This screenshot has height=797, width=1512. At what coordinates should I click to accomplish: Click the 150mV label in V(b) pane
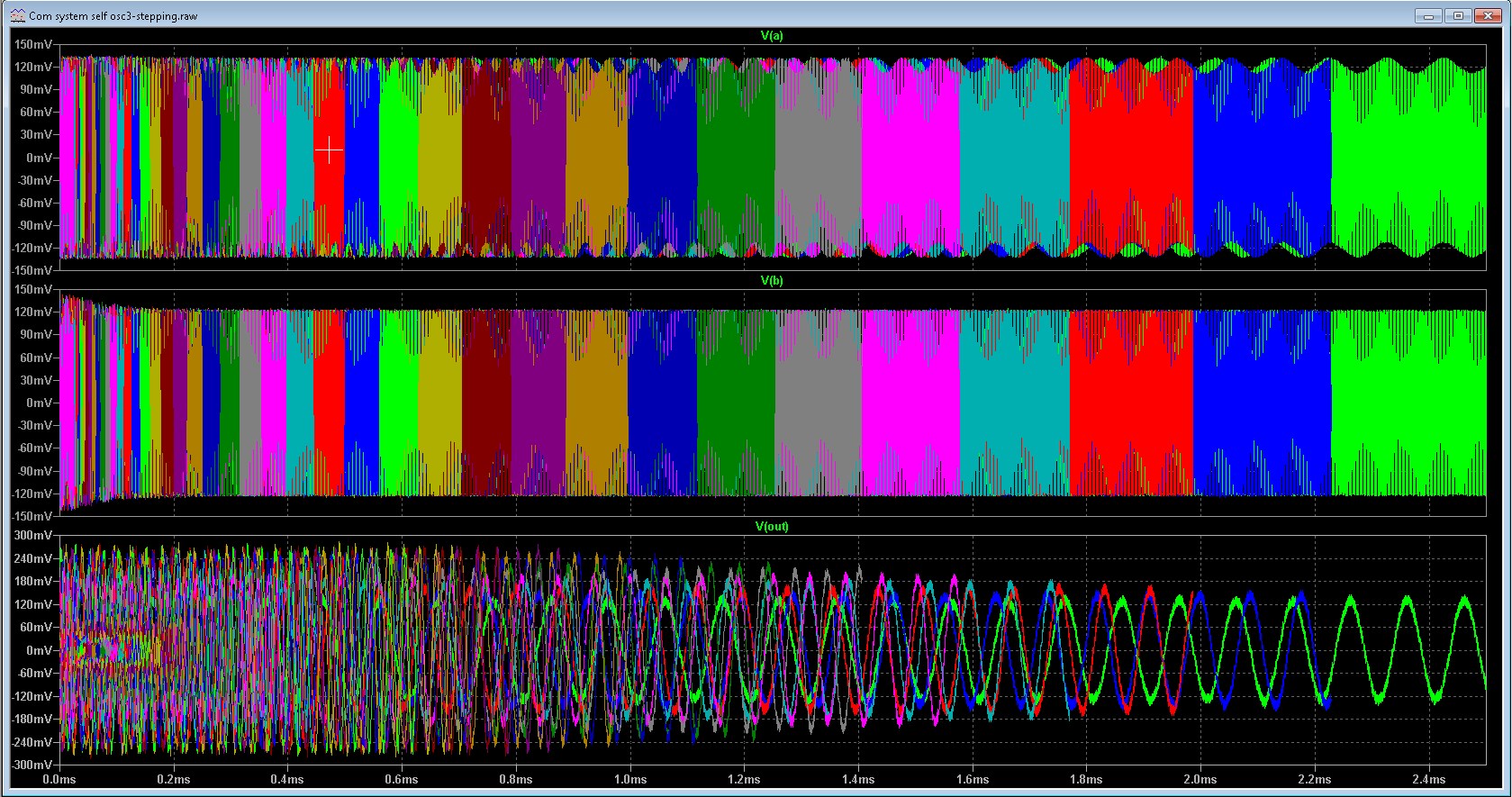[x=34, y=290]
